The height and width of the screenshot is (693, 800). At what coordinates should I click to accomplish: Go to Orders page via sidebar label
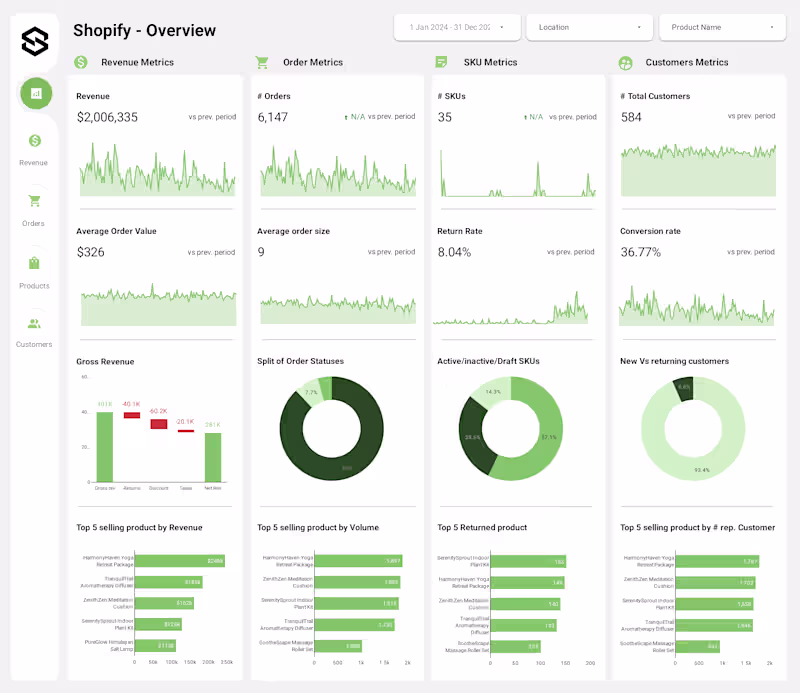pos(33,224)
